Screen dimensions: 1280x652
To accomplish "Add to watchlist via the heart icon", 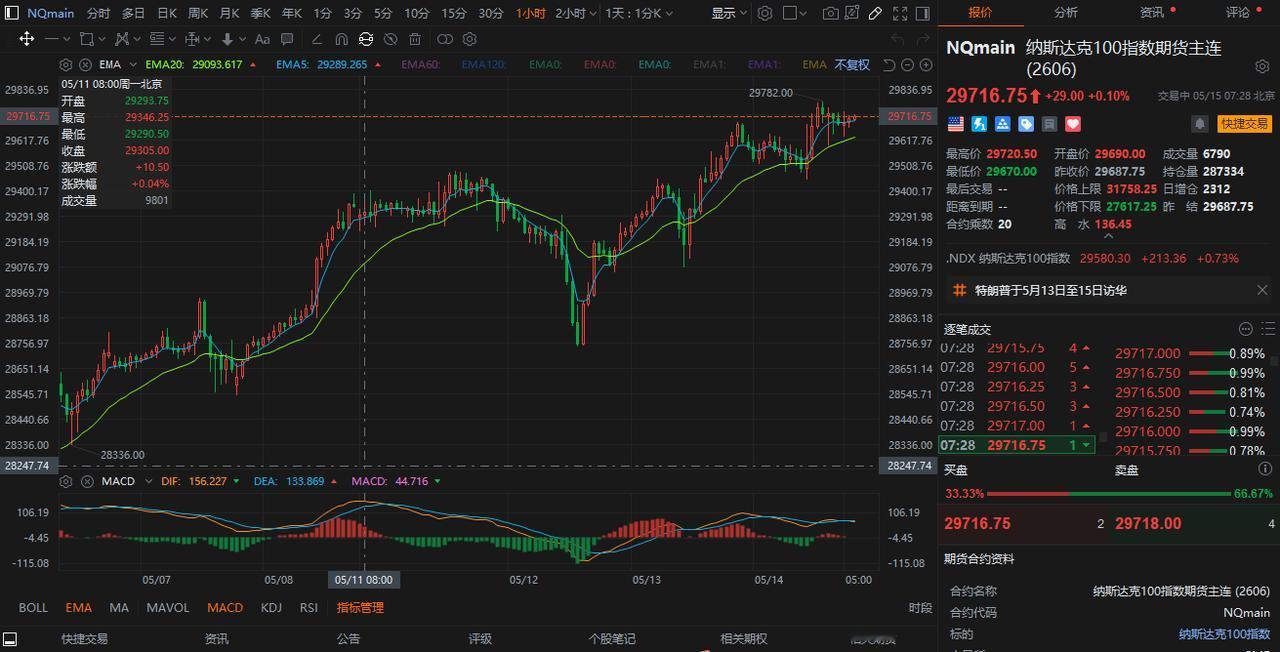I will [x=1073, y=124].
